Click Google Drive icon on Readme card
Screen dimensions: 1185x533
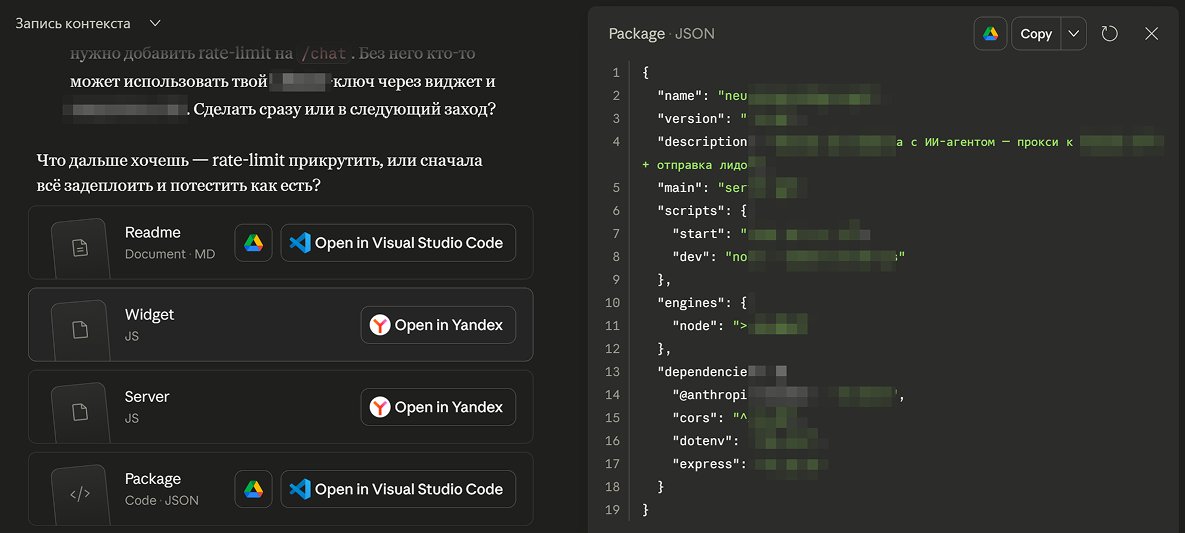(x=253, y=243)
